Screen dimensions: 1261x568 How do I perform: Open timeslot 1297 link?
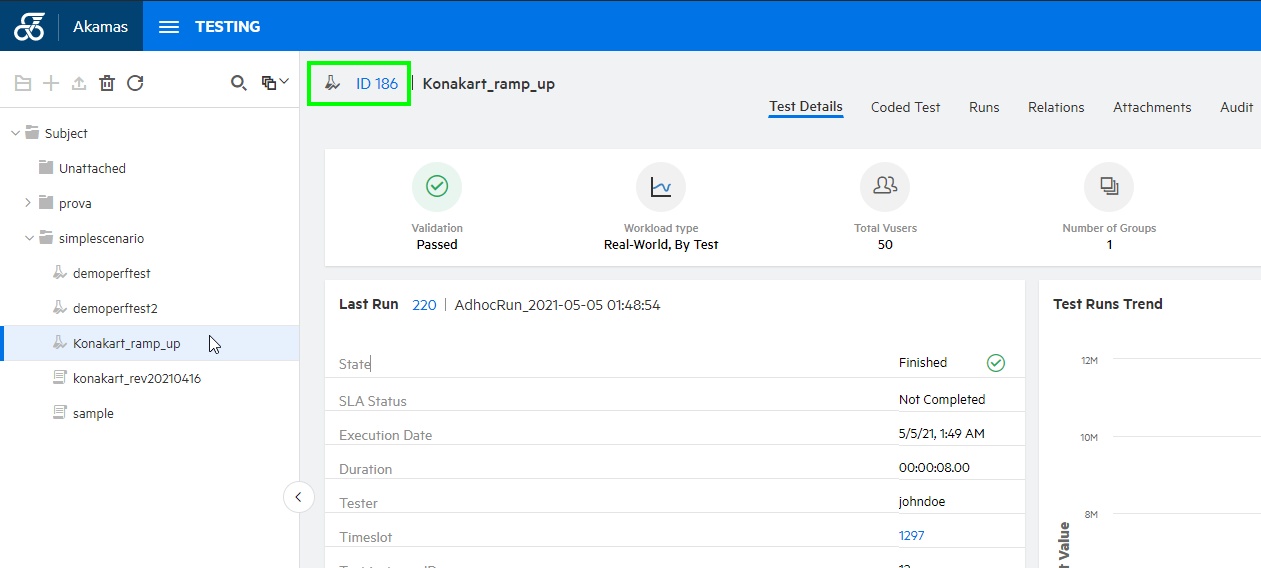pos(911,536)
